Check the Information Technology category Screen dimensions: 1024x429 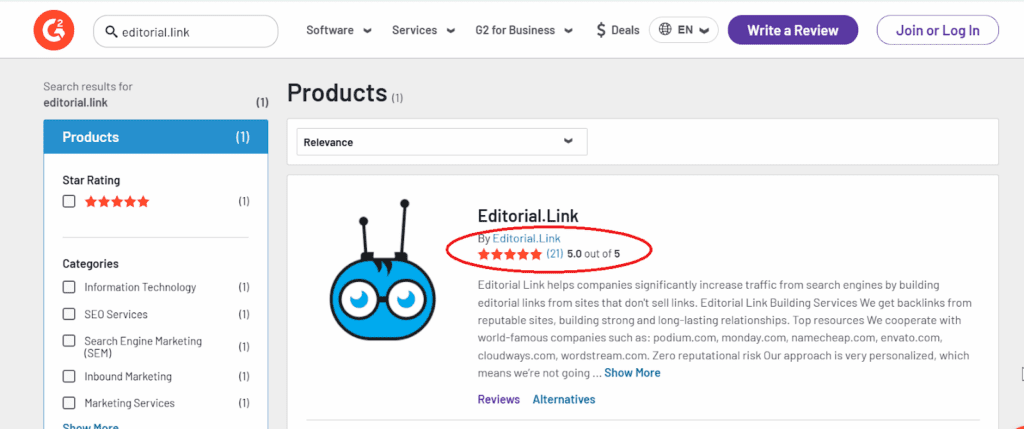point(69,287)
